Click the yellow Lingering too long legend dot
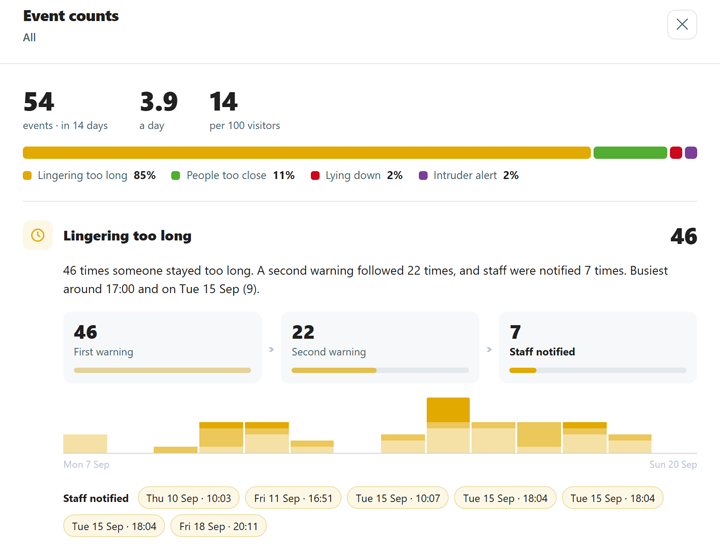The width and height of the screenshot is (720, 552). (x=27, y=175)
